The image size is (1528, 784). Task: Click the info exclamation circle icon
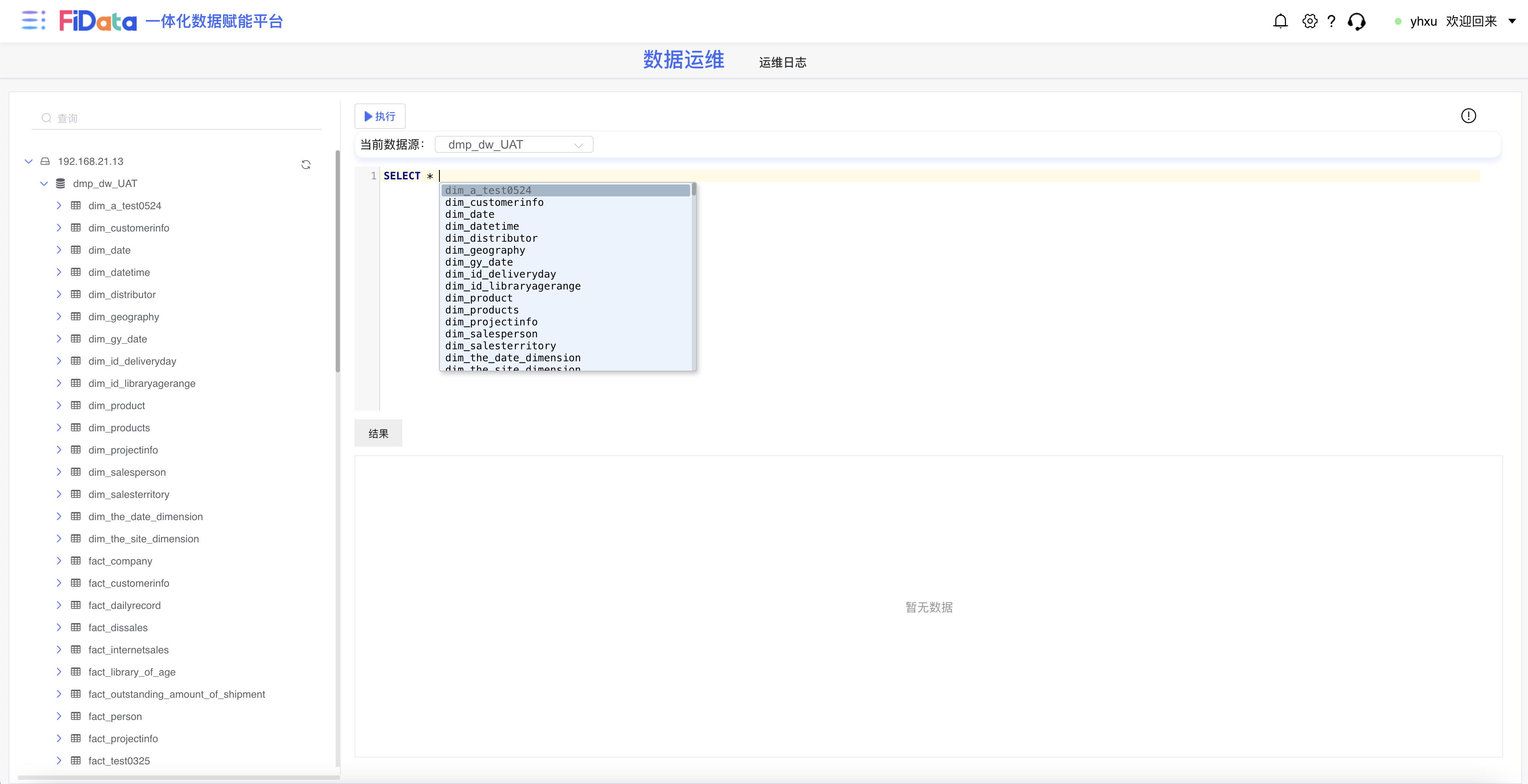[x=1468, y=116]
